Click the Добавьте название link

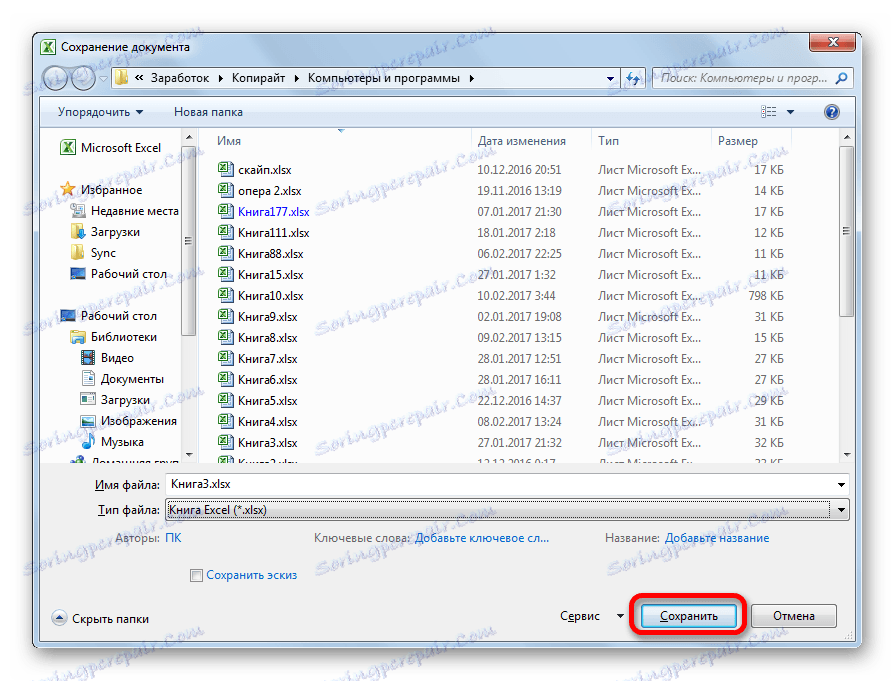[x=717, y=538]
